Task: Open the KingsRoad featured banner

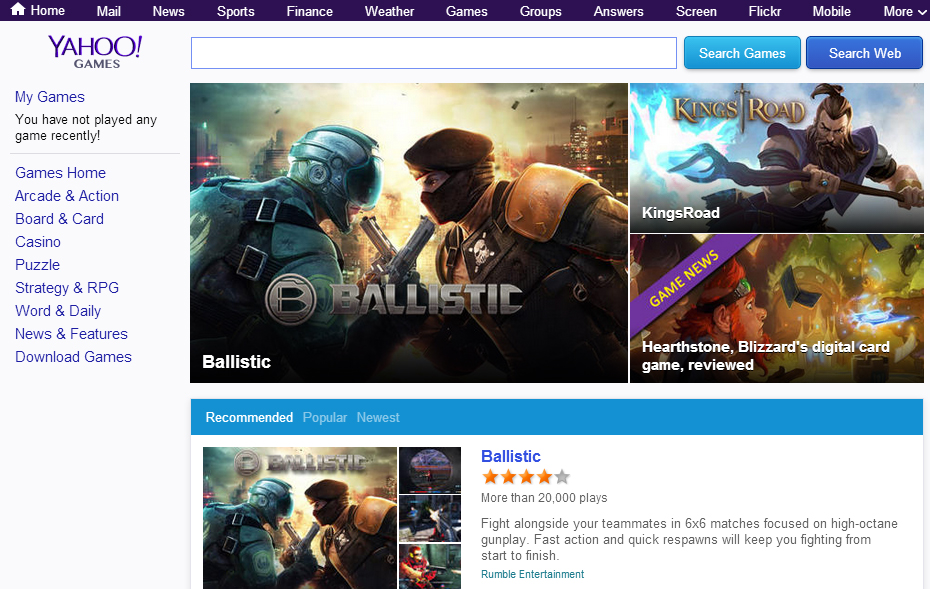Action: pyautogui.click(x=776, y=156)
